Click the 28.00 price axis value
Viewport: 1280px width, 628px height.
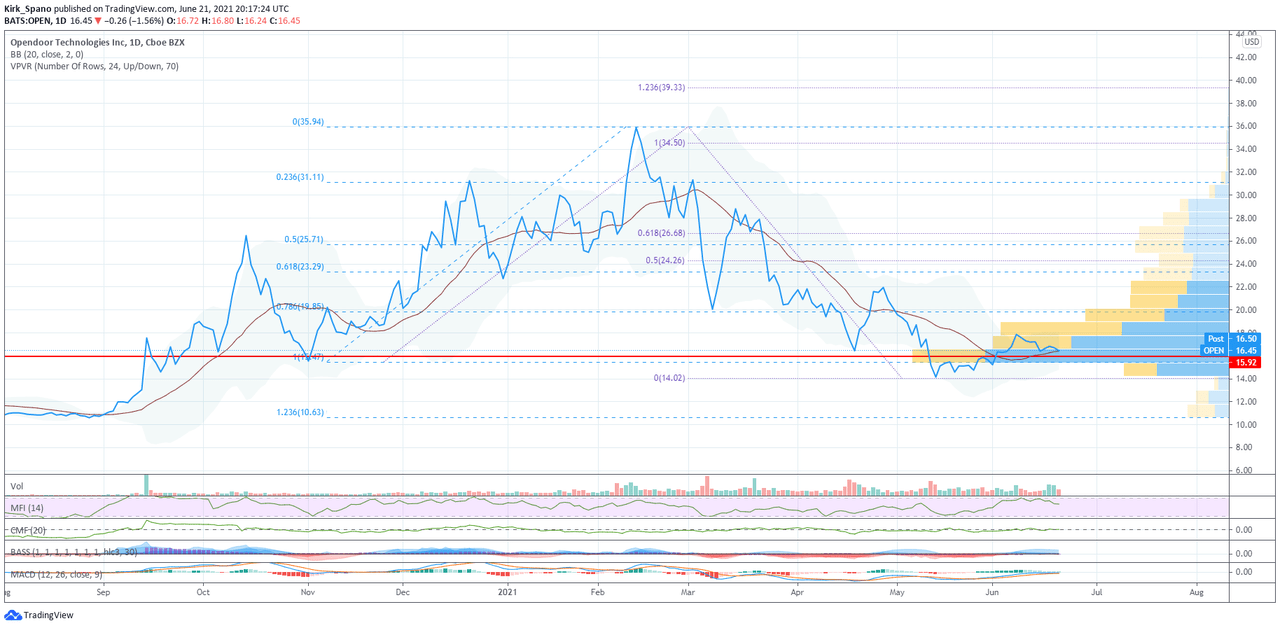point(1248,218)
